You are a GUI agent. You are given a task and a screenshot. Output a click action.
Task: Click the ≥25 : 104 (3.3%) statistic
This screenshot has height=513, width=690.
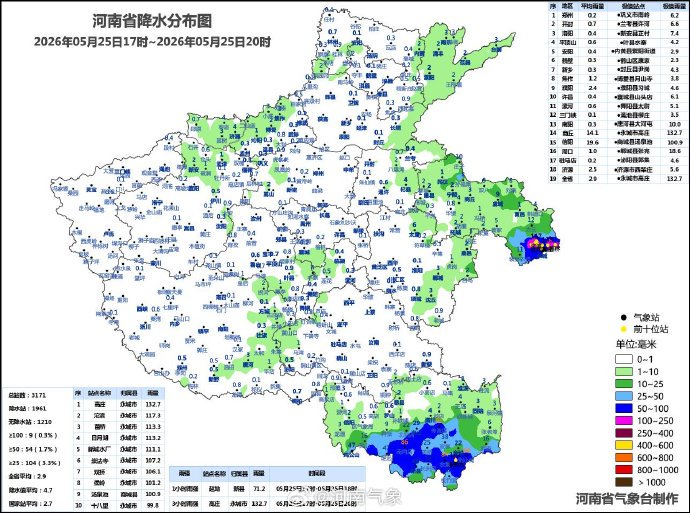tap(34, 463)
